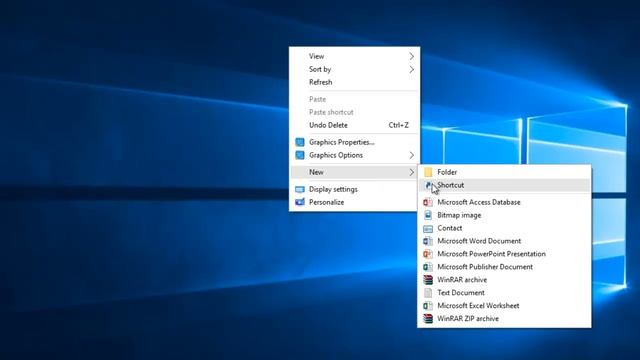This screenshot has width=640, height=360.
Task: Click the WinRAR ZIP archive icon
Action: 428,319
